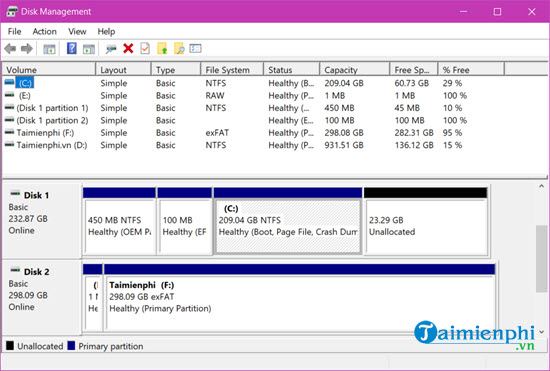Minimize the Disk Management window
Image resolution: width=550 pixels, height=371 pixels.
pyautogui.click(x=463, y=12)
